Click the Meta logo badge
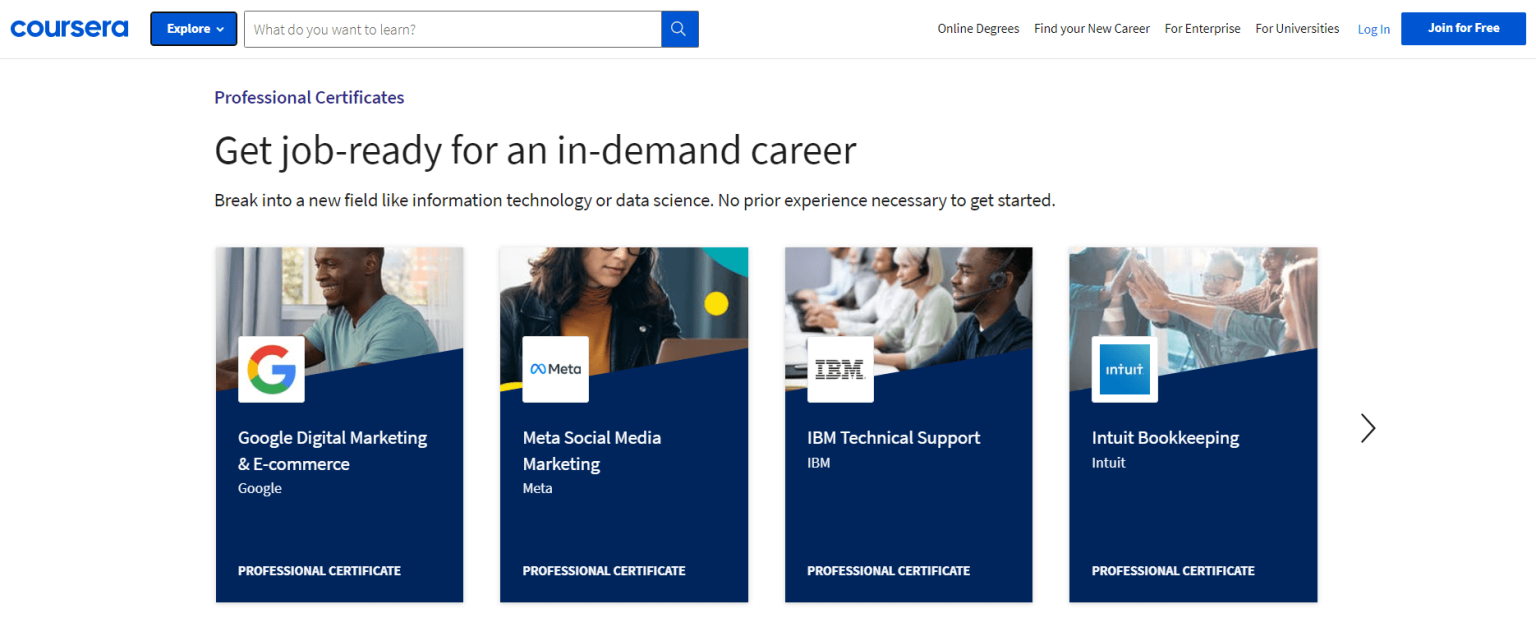This screenshot has width=1536, height=618. pyautogui.click(x=555, y=369)
